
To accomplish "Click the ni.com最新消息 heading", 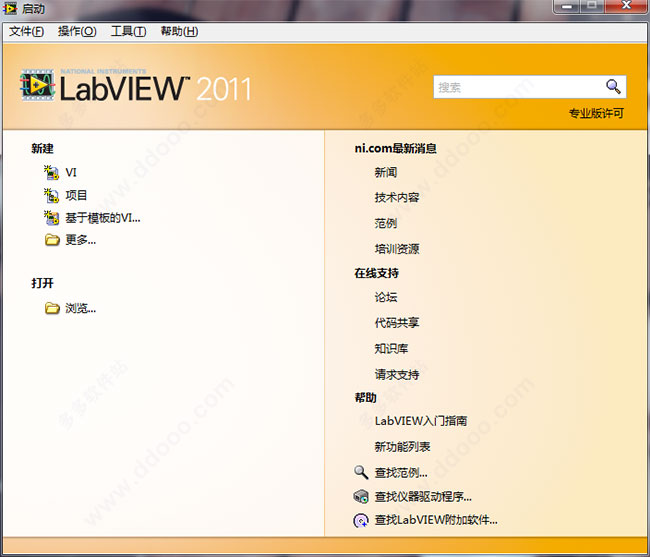I will pos(395,148).
